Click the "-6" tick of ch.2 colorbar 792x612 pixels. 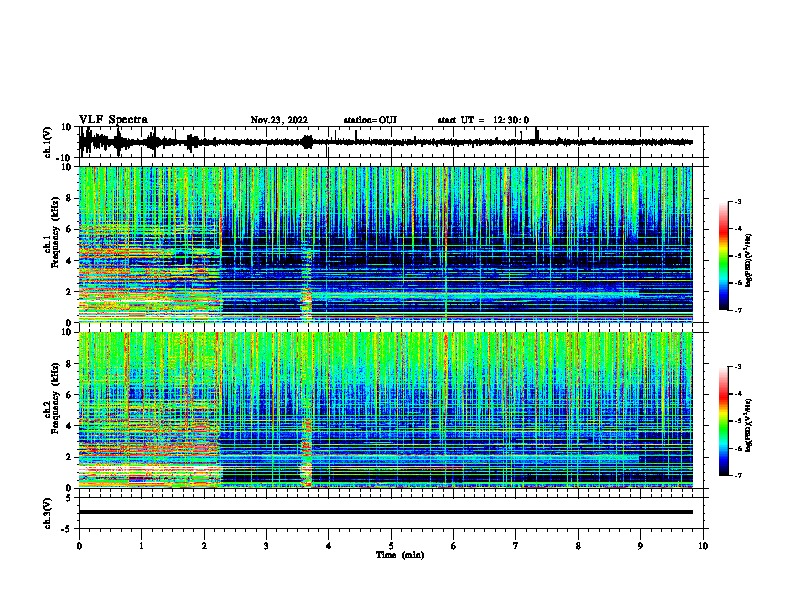tap(738, 448)
